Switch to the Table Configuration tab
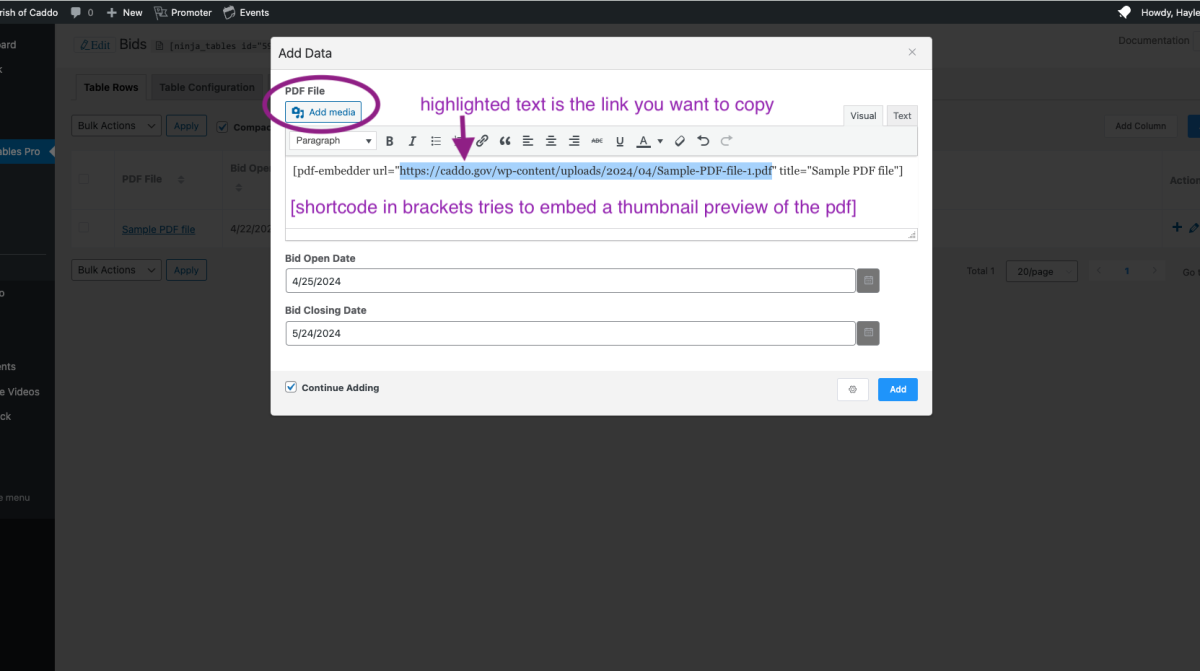This screenshot has height=671, width=1200. pos(207,88)
